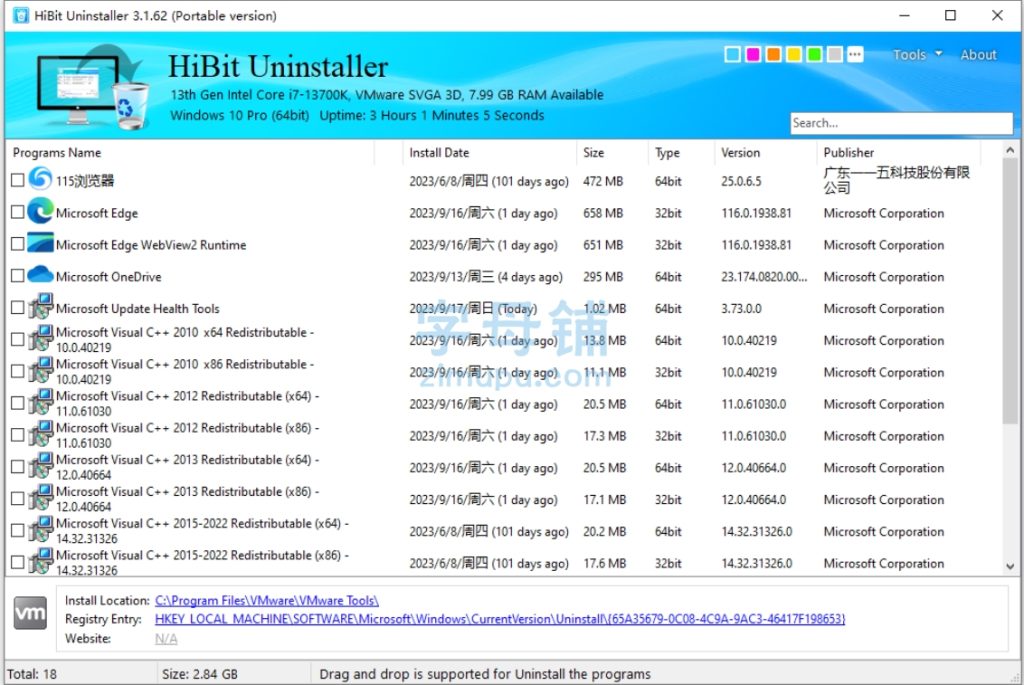Click version 23.174.0820.00... cell
The image size is (1024, 685).
(764, 277)
